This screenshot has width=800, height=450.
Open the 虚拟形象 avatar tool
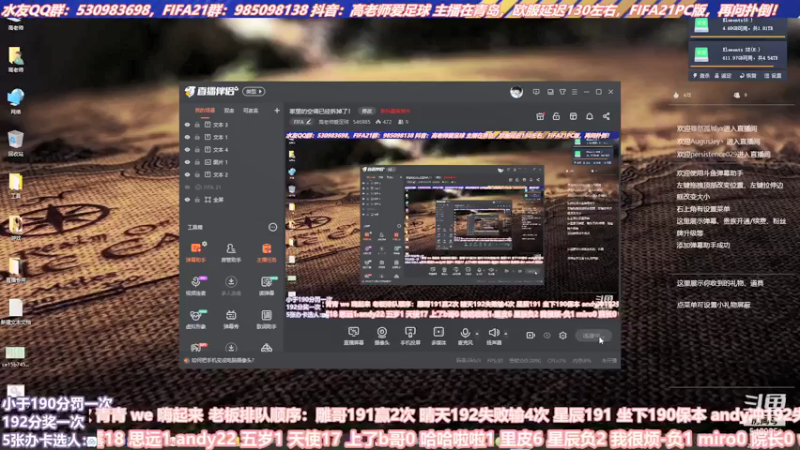(196, 319)
